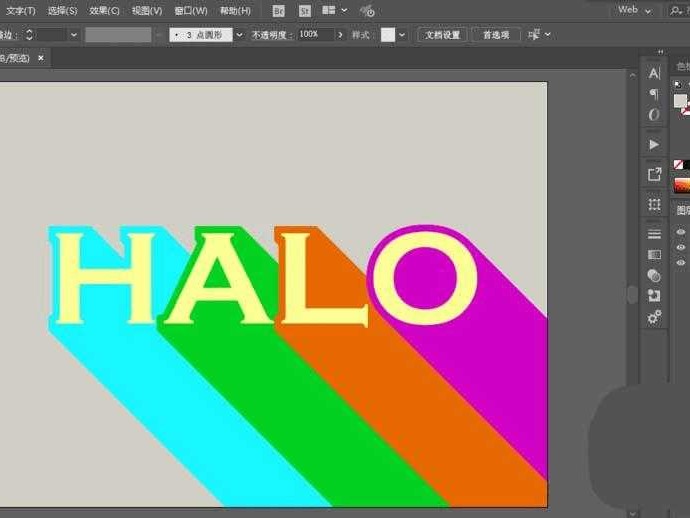Screen dimensions: 690x518
Task: Open the Transparency panel icon
Action: tap(654, 275)
